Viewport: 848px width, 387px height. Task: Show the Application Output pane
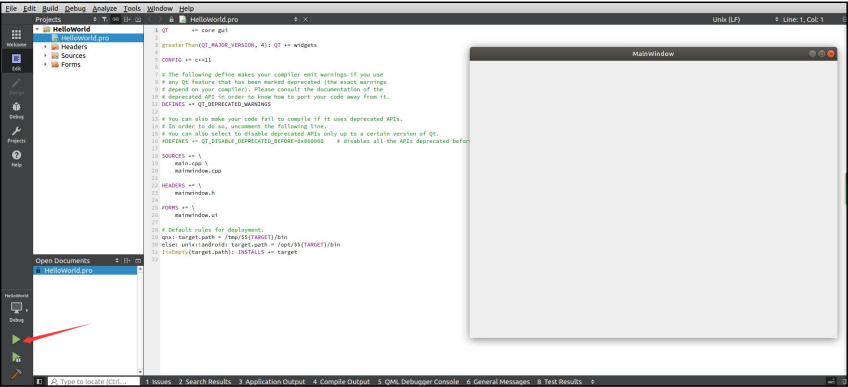[271, 382]
